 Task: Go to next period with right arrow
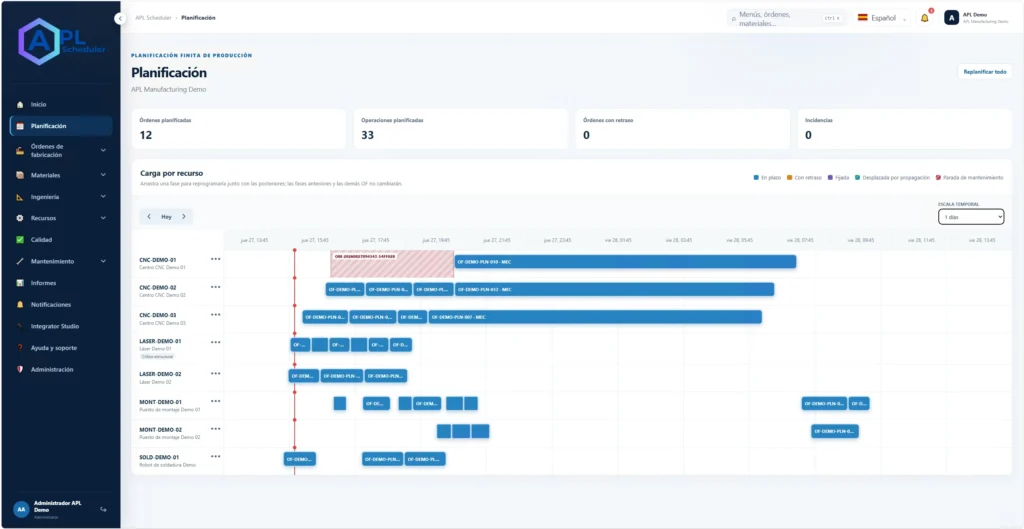[x=184, y=216]
